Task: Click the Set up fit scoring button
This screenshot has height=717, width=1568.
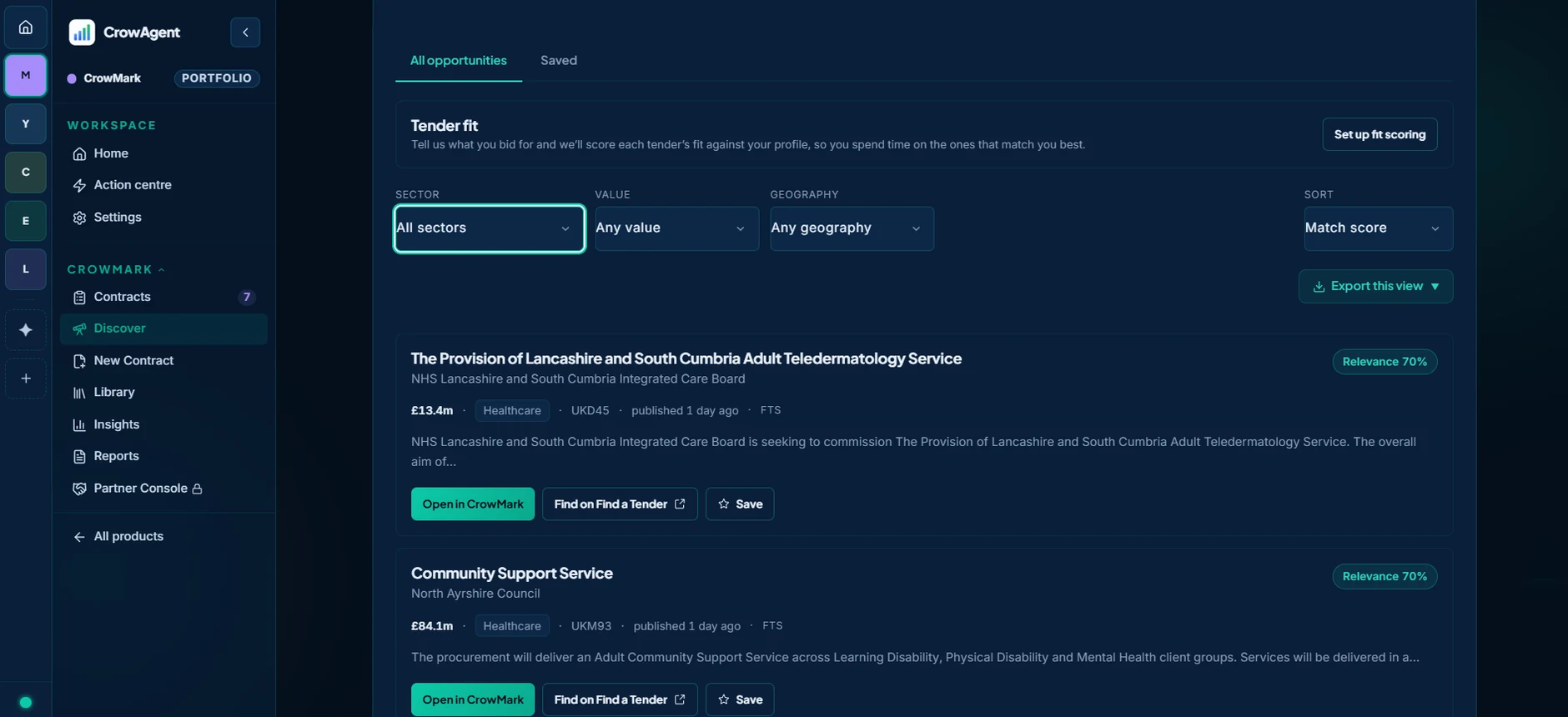Action: coord(1380,134)
